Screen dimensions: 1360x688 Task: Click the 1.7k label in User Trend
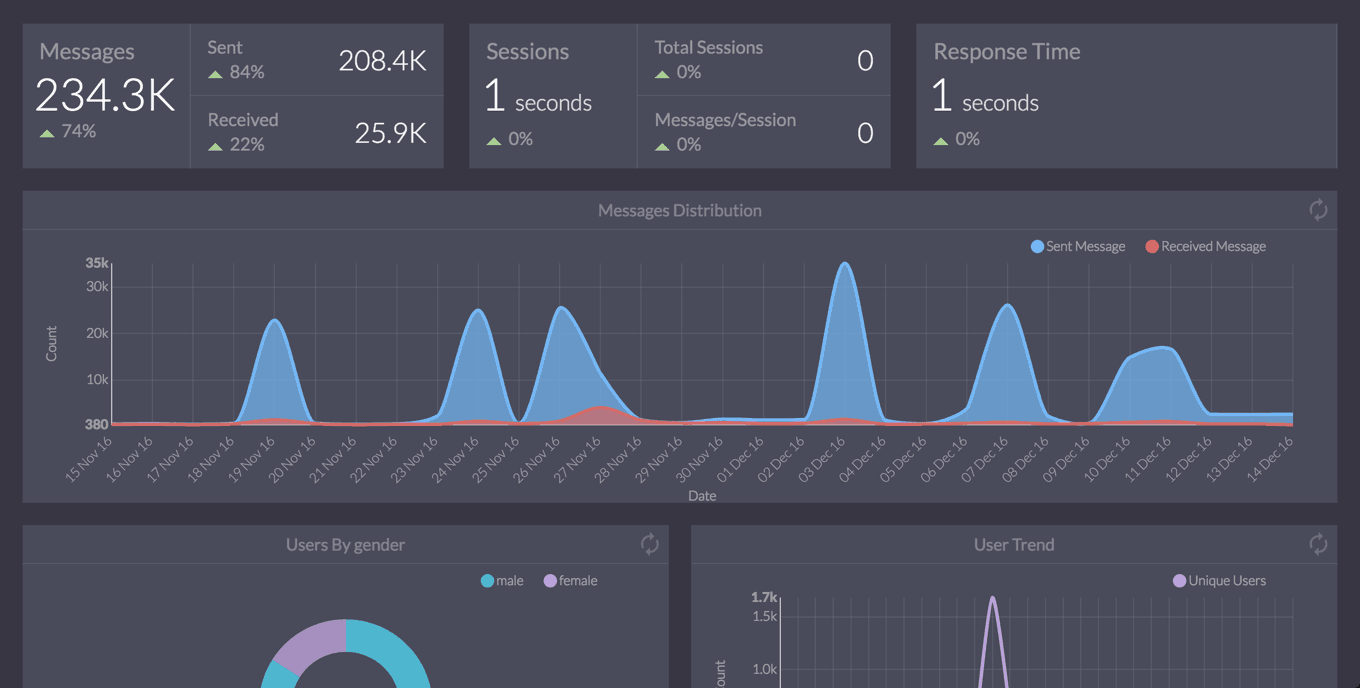pyautogui.click(x=764, y=597)
